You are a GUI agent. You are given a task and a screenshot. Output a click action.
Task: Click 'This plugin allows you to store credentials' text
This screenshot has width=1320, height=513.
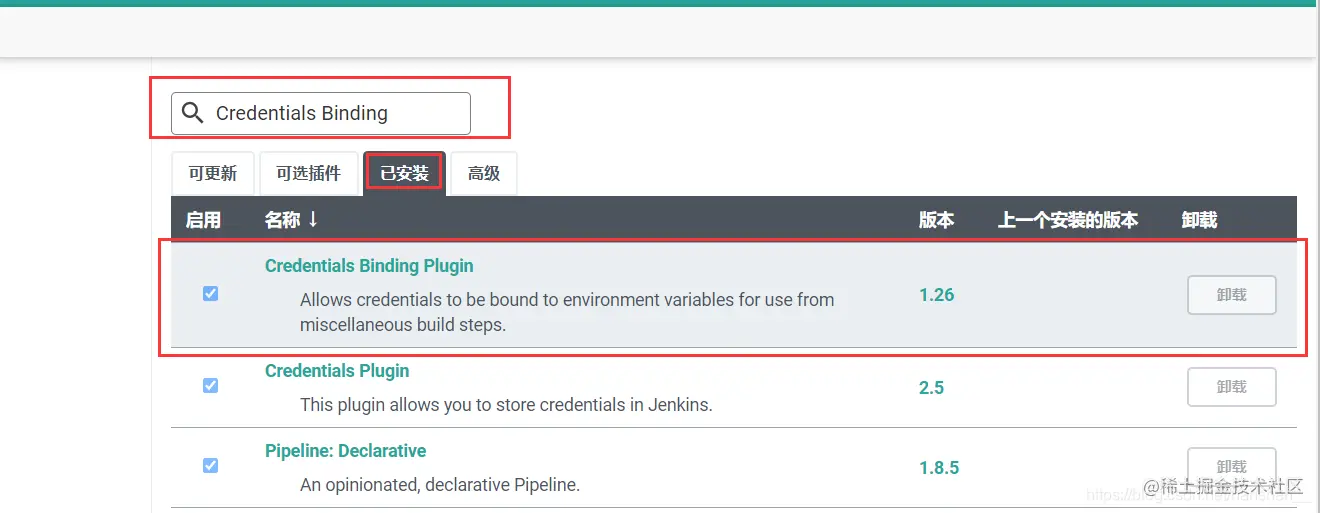pyautogui.click(x=506, y=406)
